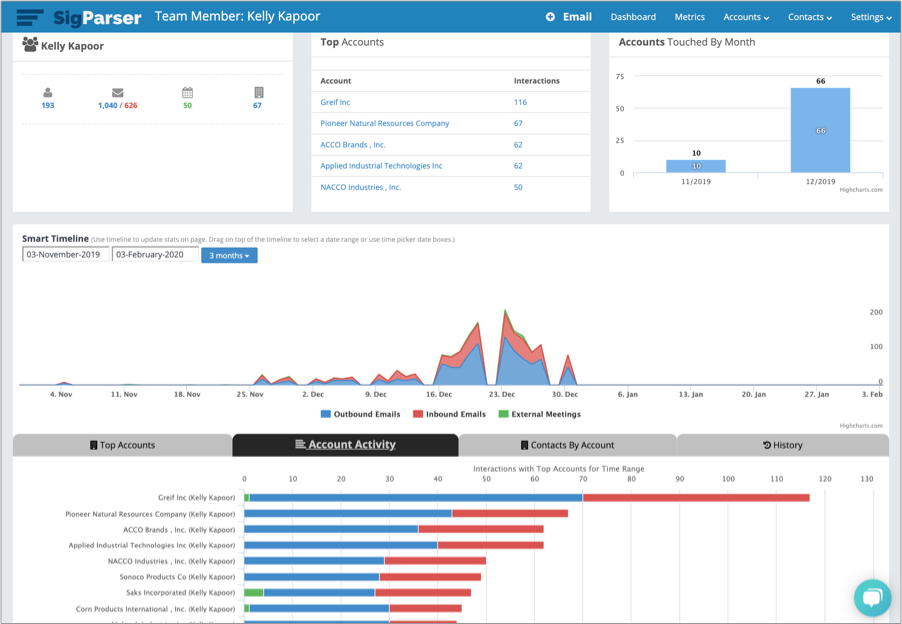This screenshot has height=624, width=902.
Task: Click the Sonoco Products Co blue outbound bar
Action: [x=312, y=577]
